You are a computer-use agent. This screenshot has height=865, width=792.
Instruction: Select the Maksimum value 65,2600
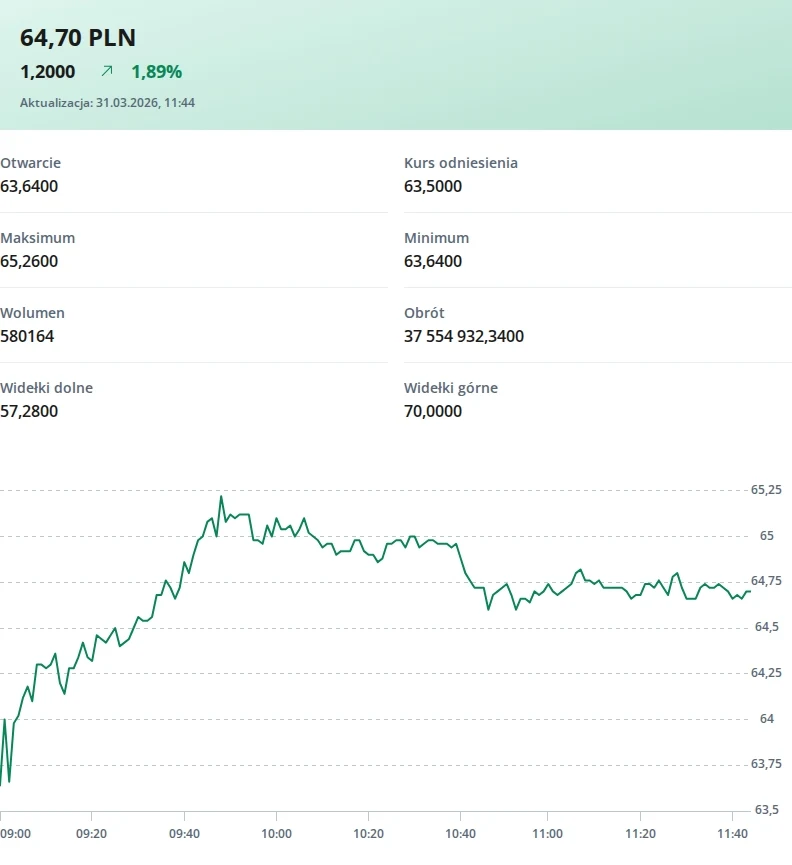pyautogui.click(x=29, y=261)
